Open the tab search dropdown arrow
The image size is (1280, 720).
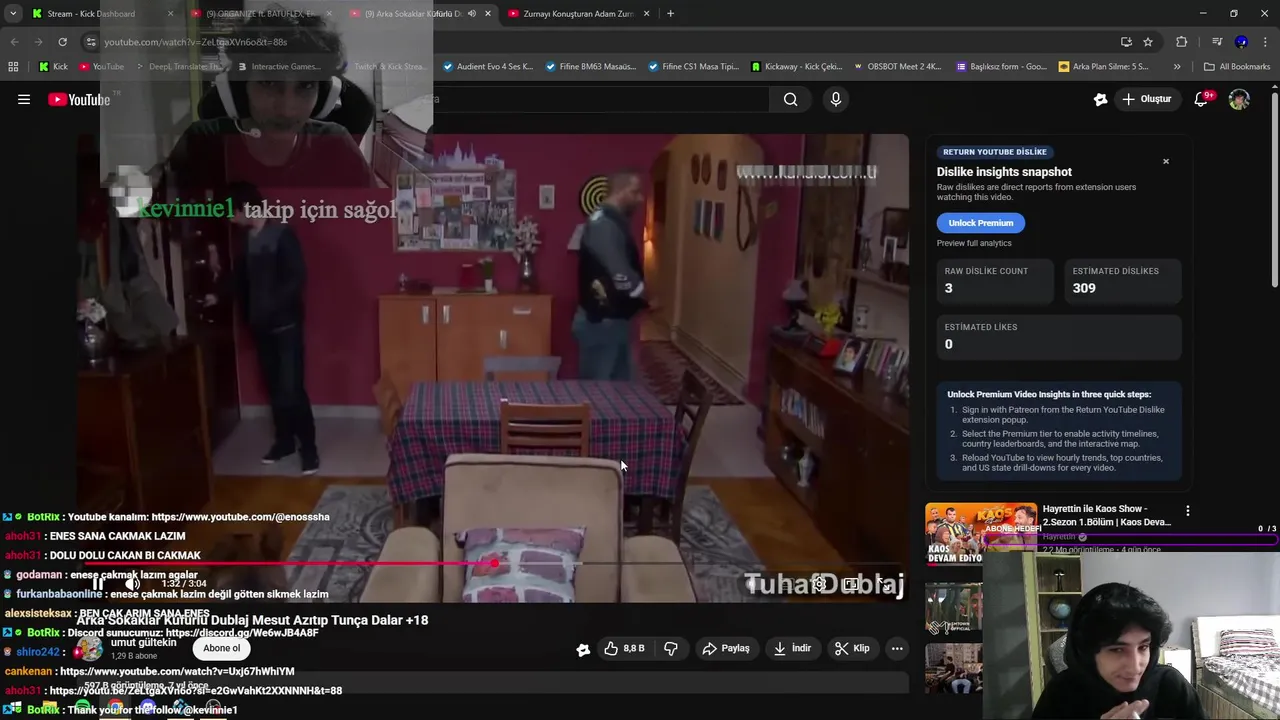click(12, 14)
